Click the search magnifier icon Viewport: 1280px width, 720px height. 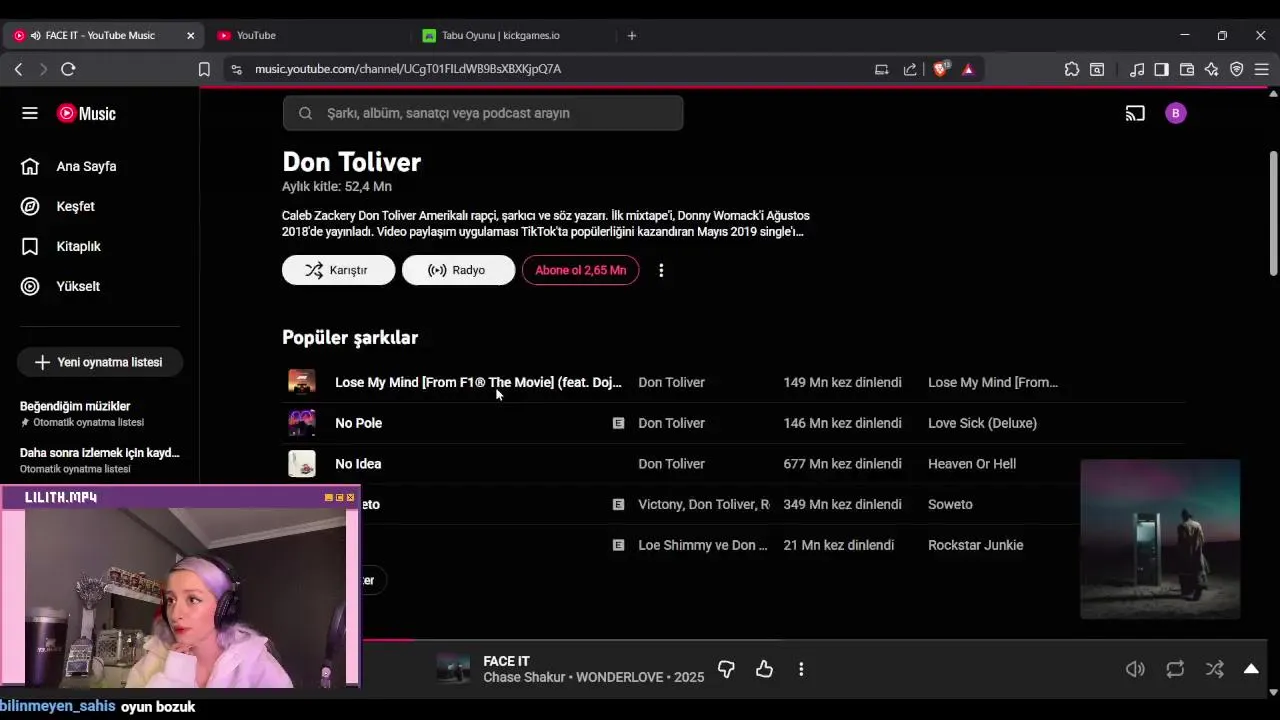tap(306, 113)
